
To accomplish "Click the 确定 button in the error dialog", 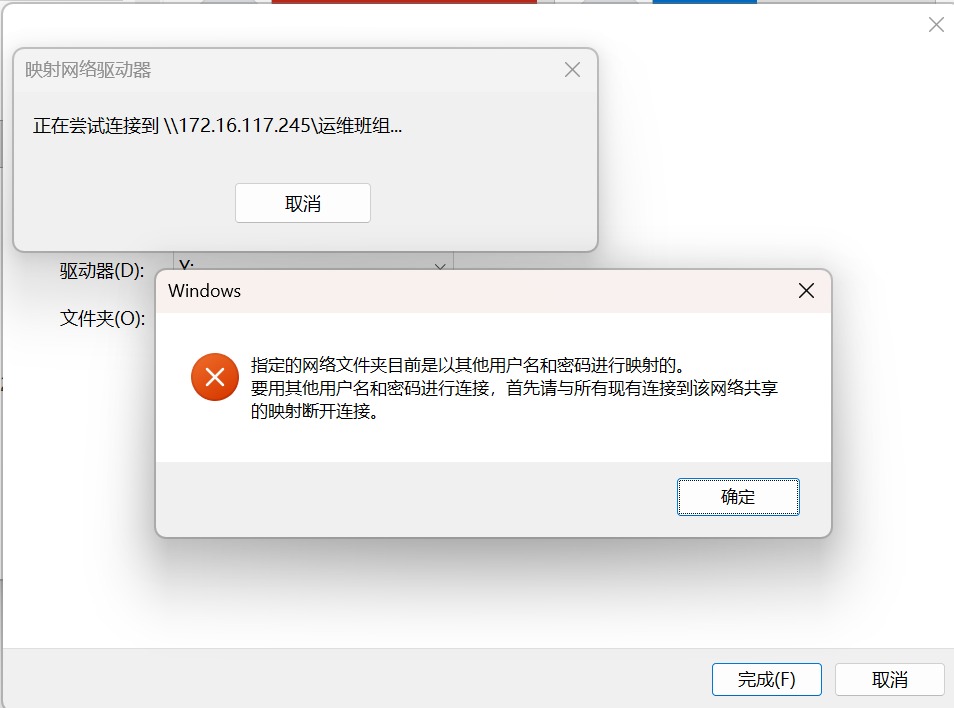I will click(738, 497).
